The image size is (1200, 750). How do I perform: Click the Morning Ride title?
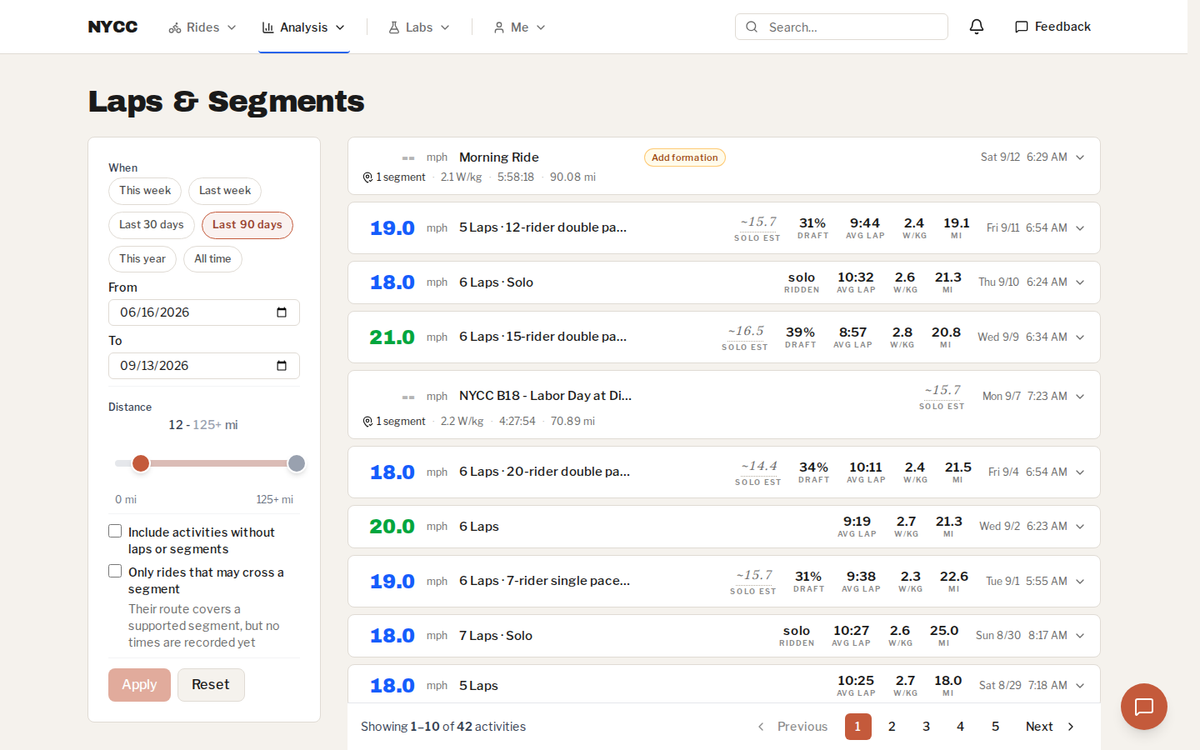tap(499, 157)
